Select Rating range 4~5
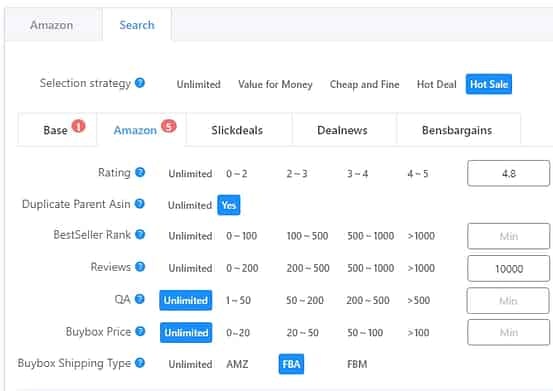Viewport: 553px width, 391px height. coord(418,173)
